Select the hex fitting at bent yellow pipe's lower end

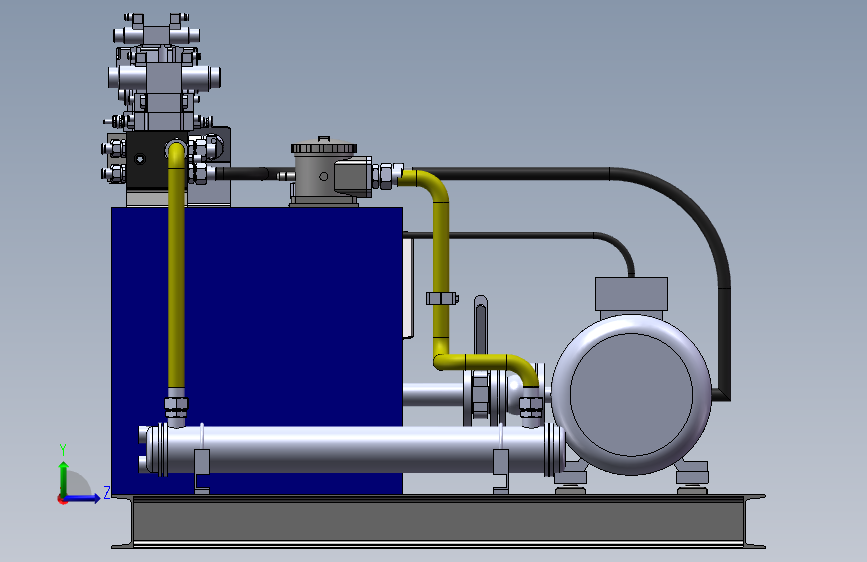click(x=531, y=407)
